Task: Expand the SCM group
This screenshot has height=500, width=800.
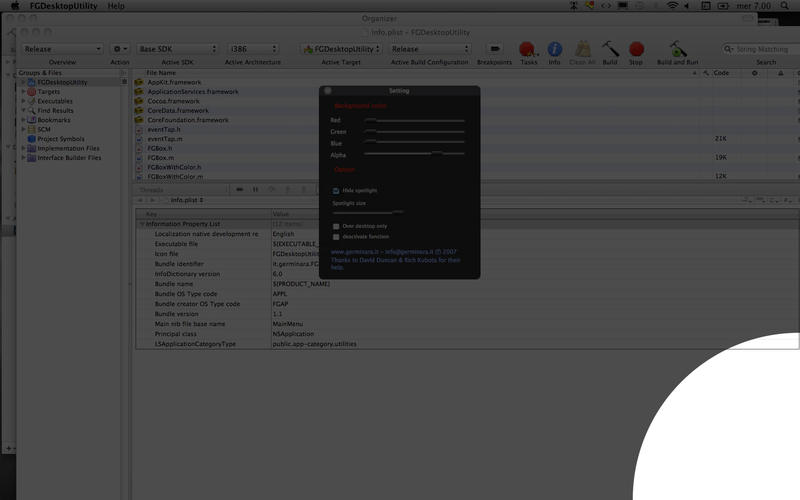Action: pyautogui.click(x=23, y=130)
